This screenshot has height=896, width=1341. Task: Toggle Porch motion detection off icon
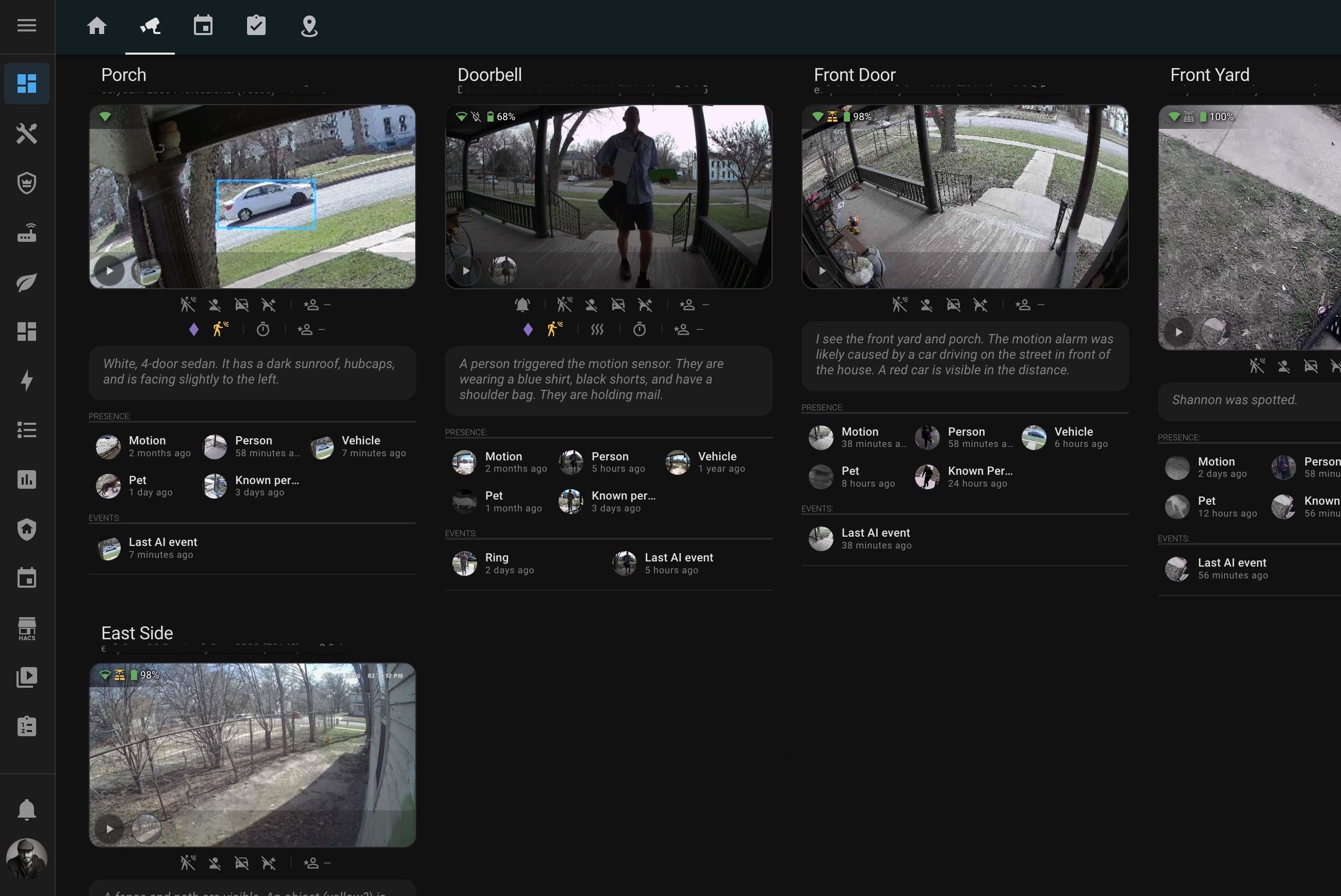coord(188,305)
